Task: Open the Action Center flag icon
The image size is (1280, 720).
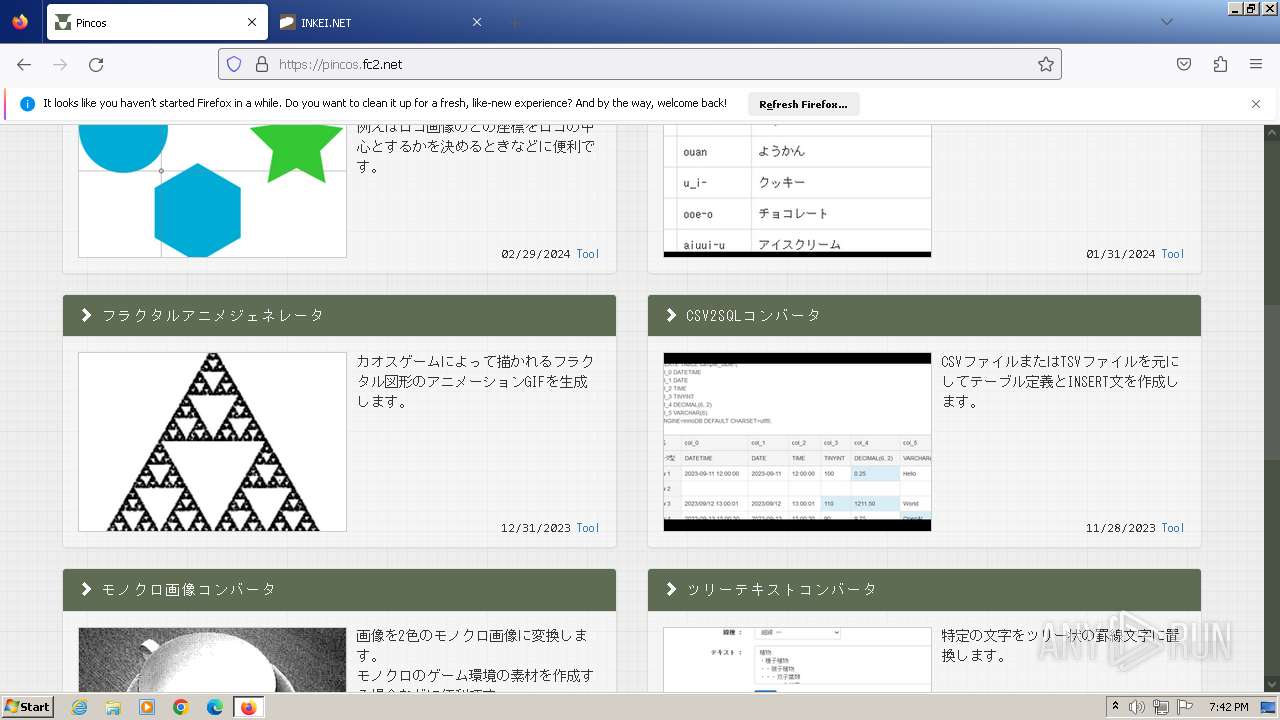Action: coord(1185,707)
